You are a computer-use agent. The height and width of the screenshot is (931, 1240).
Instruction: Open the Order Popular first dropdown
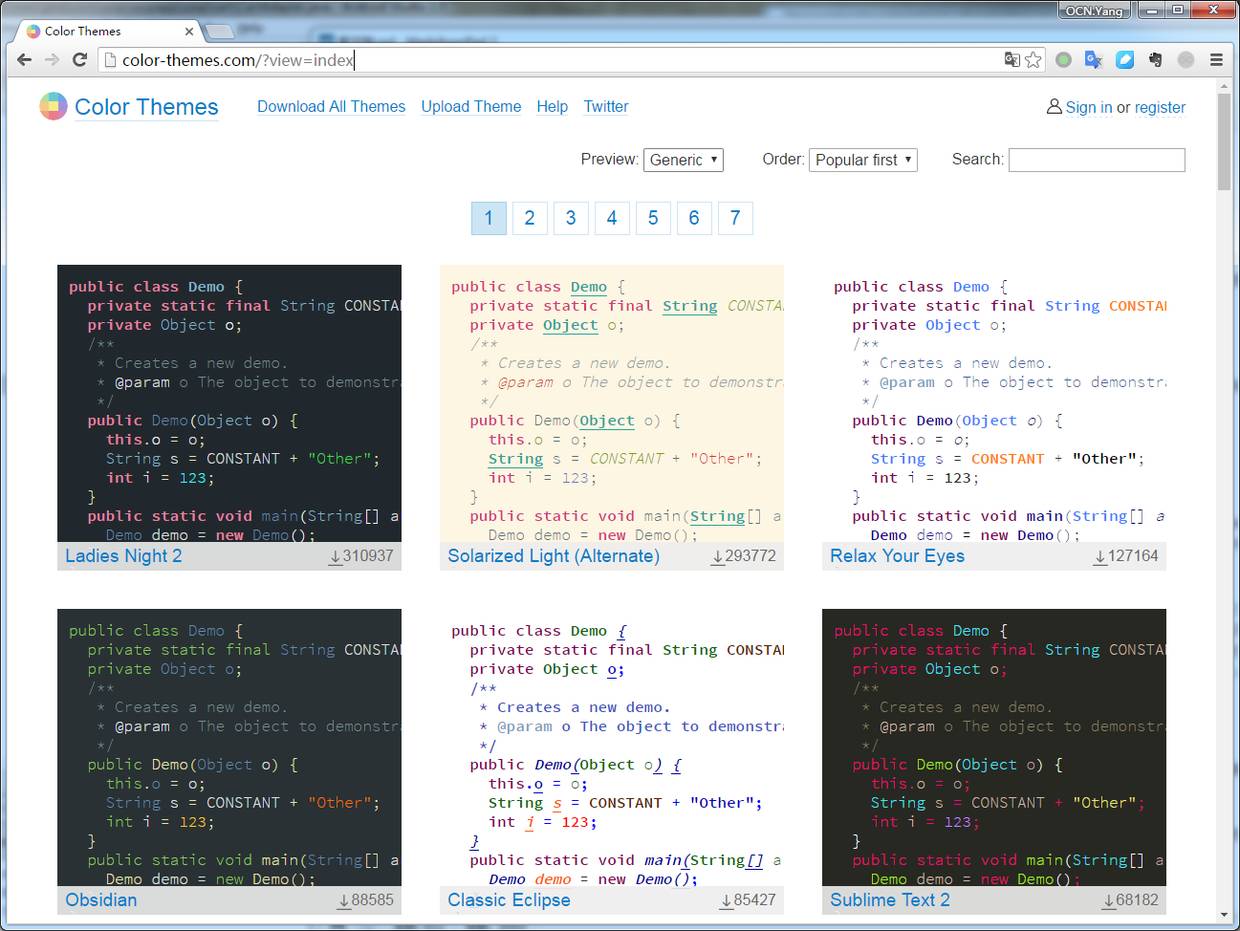863,159
